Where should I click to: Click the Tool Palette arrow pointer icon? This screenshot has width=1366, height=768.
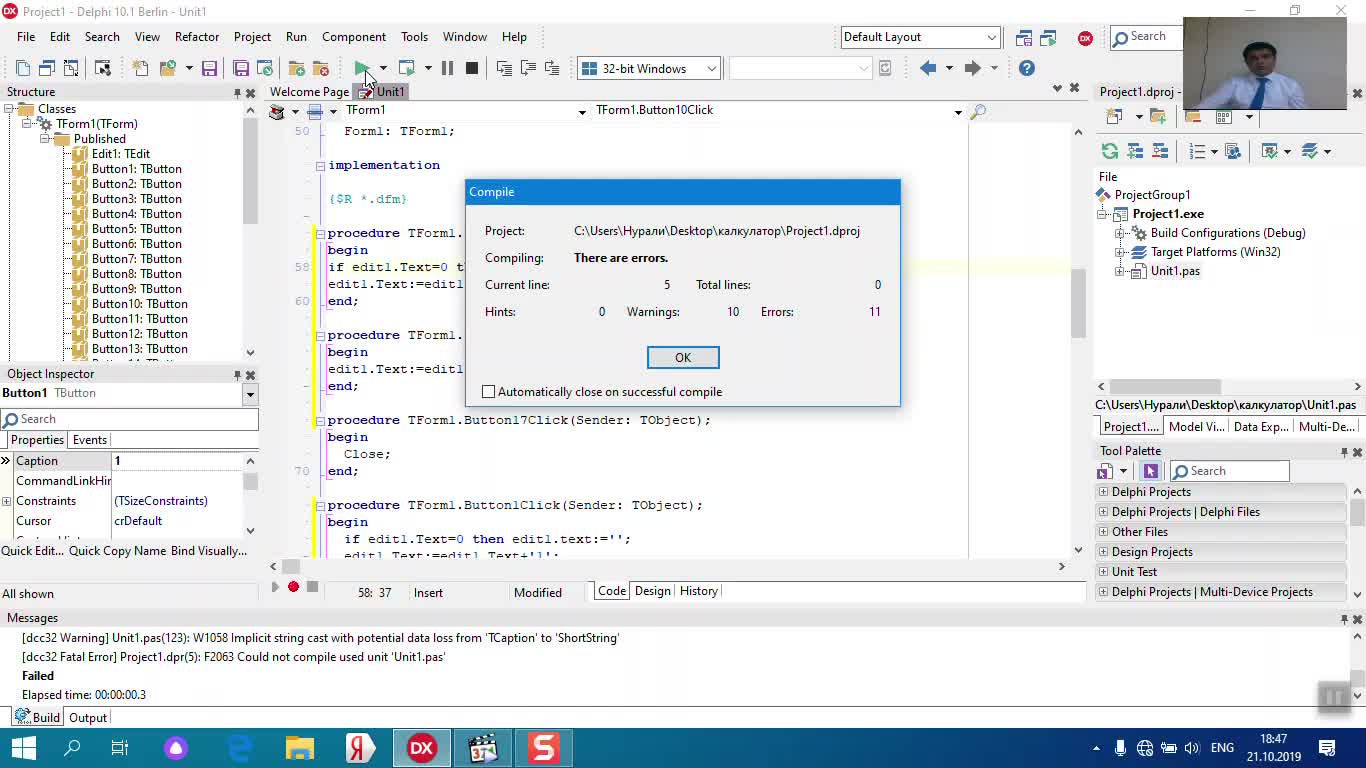point(1150,471)
